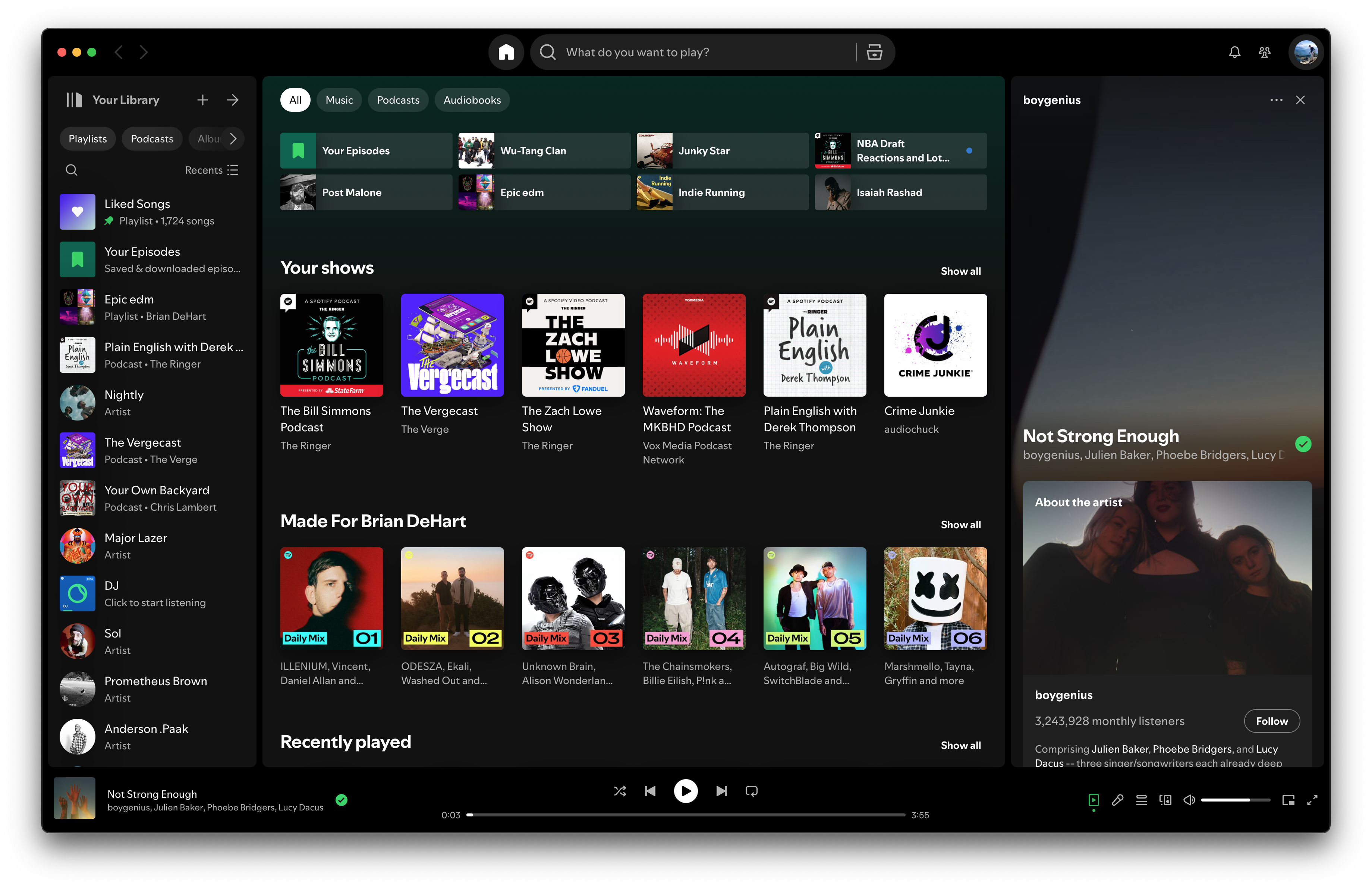Show all Recently played

click(960, 745)
